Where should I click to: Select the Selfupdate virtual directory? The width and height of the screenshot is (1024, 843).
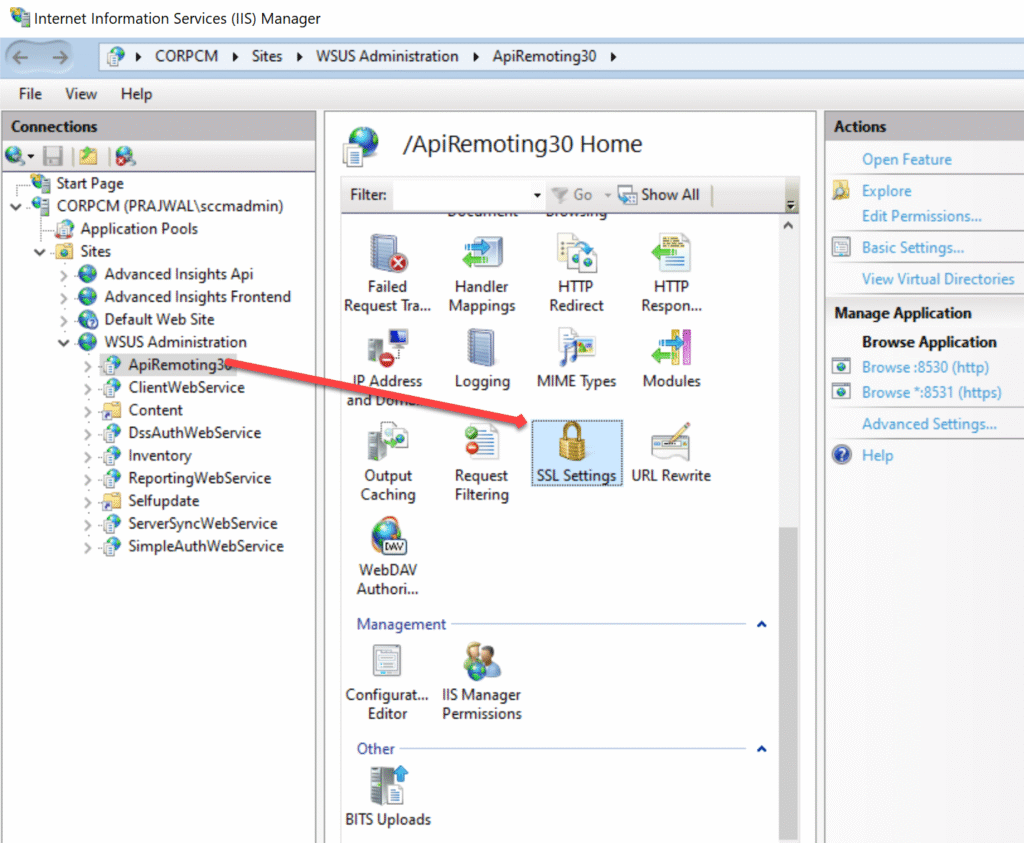(x=164, y=501)
